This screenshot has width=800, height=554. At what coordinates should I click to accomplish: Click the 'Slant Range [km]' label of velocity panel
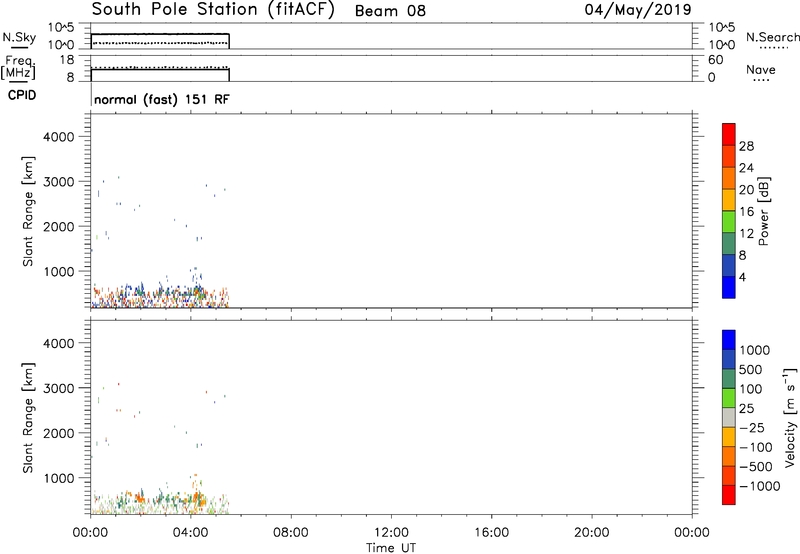[28, 418]
